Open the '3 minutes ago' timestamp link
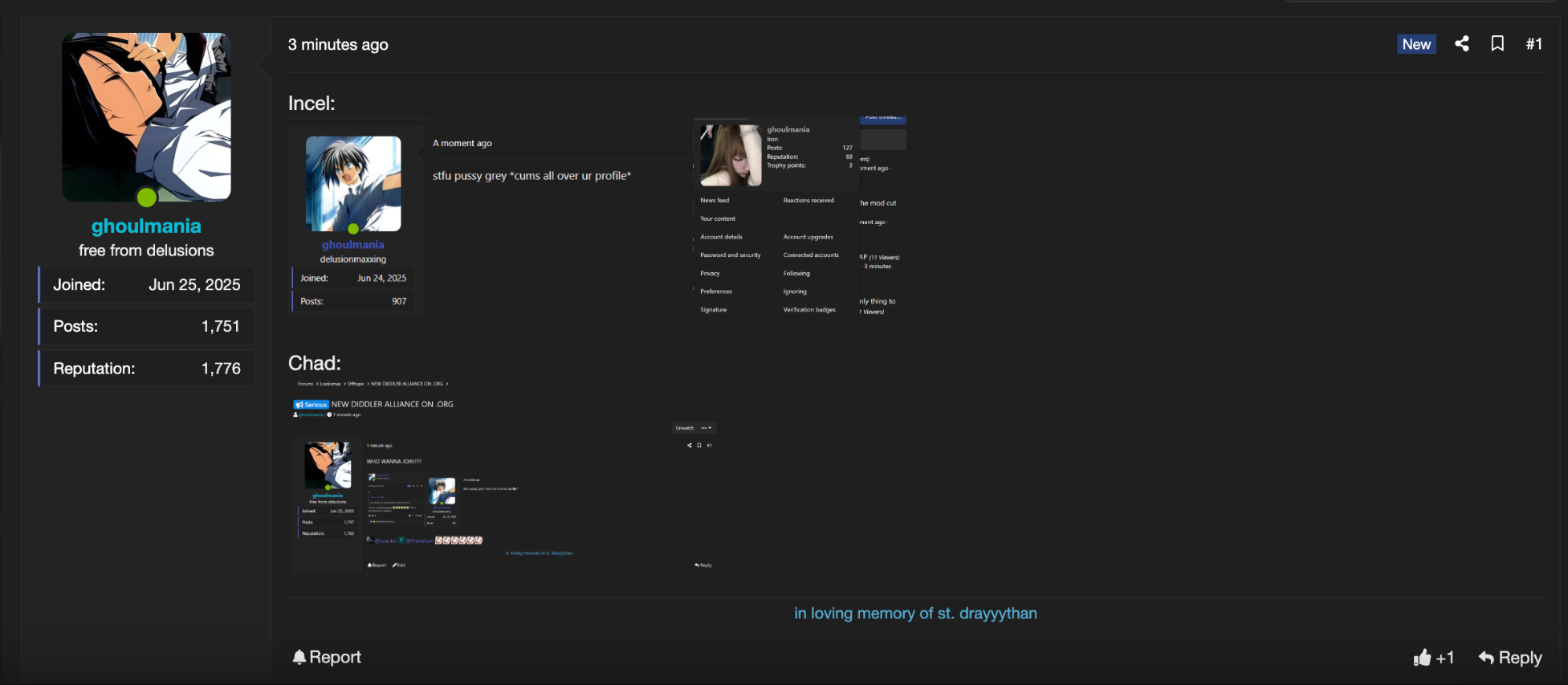Viewport: 1568px width, 685px height. click(338, 45)
